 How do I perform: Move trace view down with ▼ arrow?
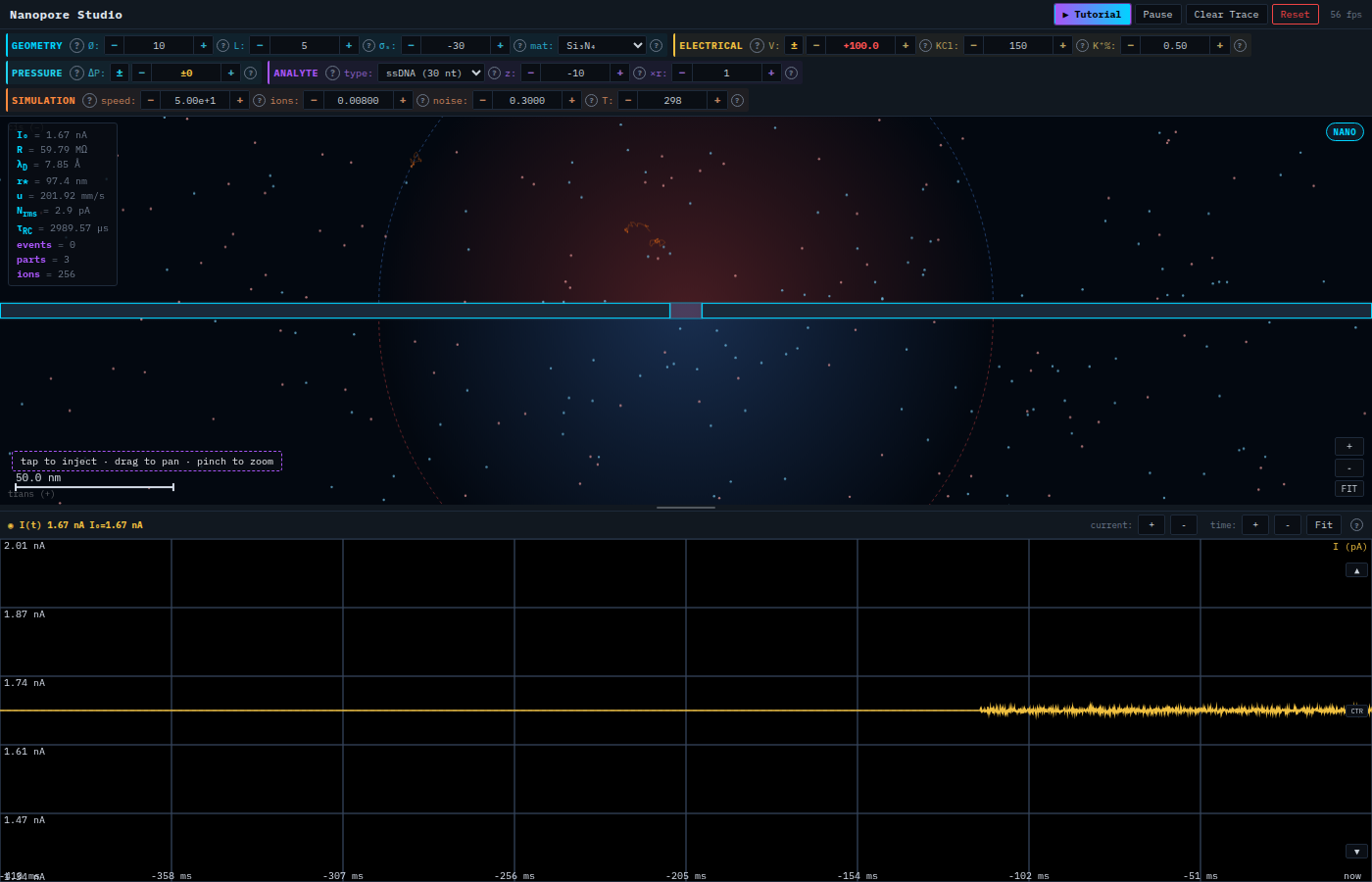(1356, 852)
